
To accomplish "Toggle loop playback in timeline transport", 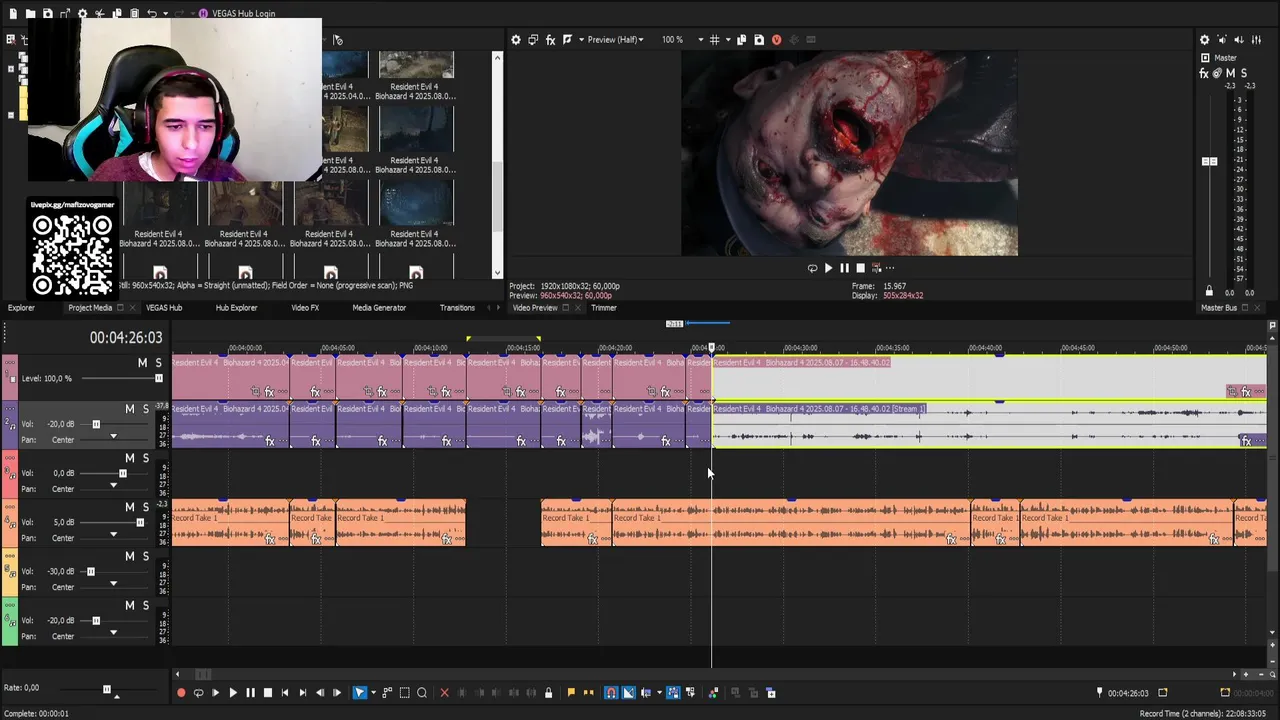I will point(198,692).
